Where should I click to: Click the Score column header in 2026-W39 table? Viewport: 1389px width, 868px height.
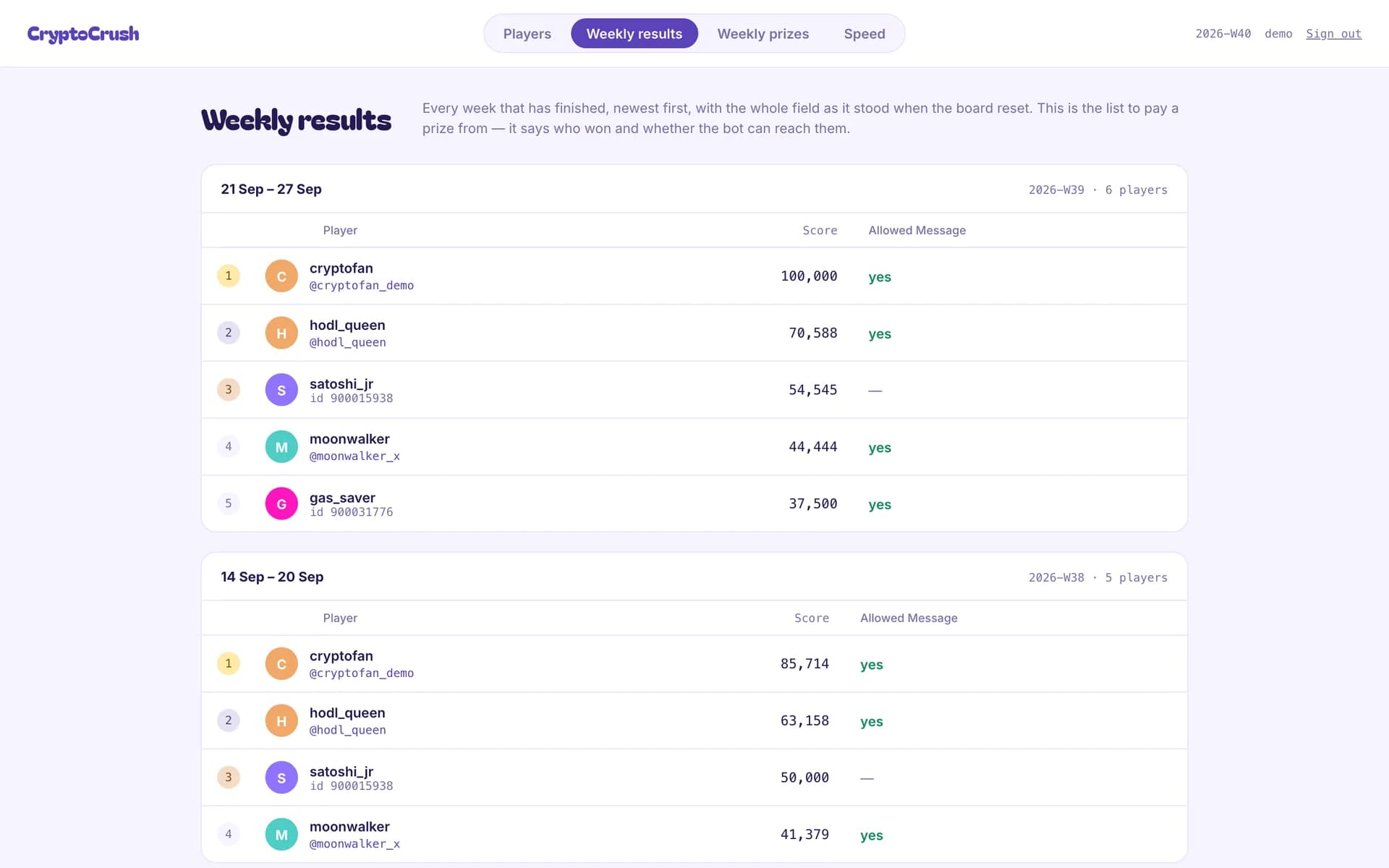[820, 230]
